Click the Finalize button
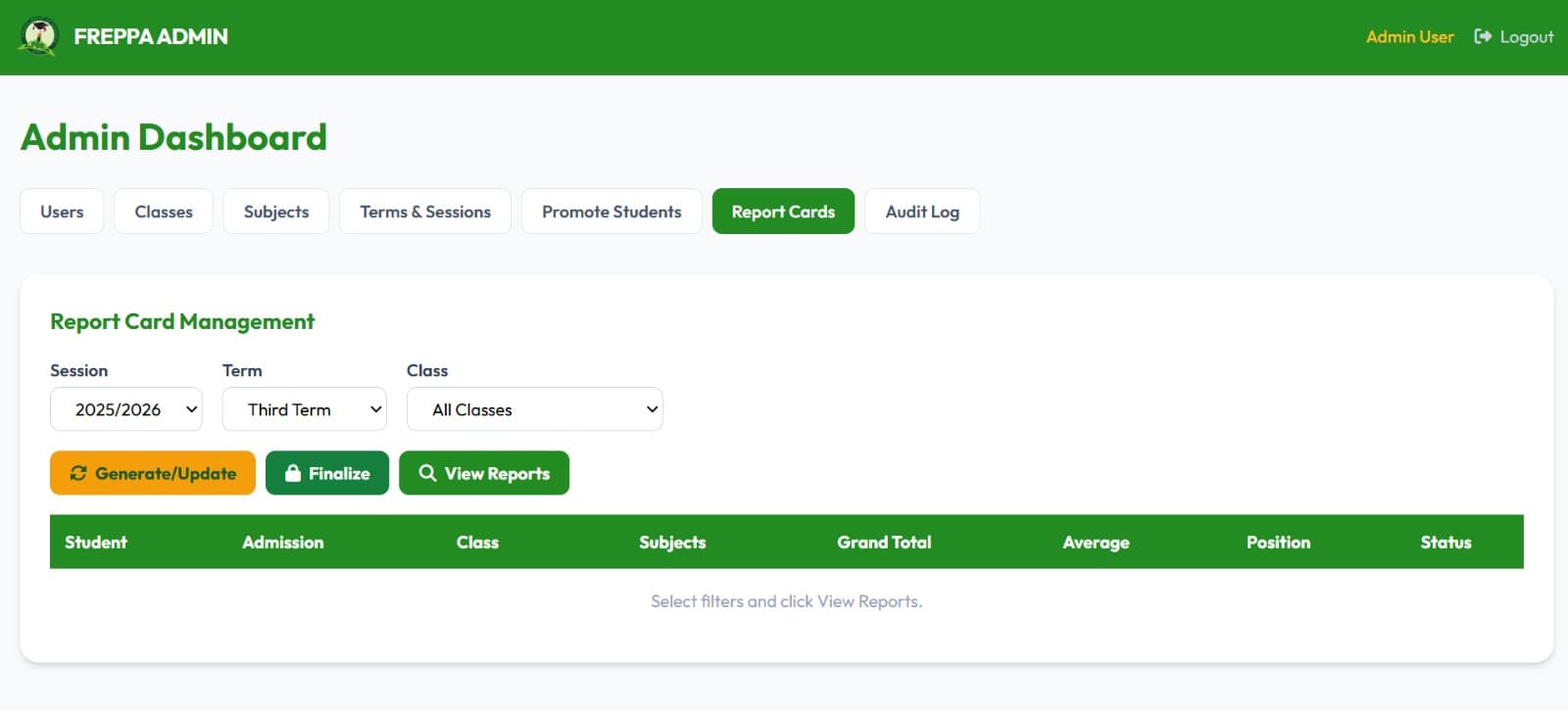Screen dimensions: 1568x711 pos(327,473)
